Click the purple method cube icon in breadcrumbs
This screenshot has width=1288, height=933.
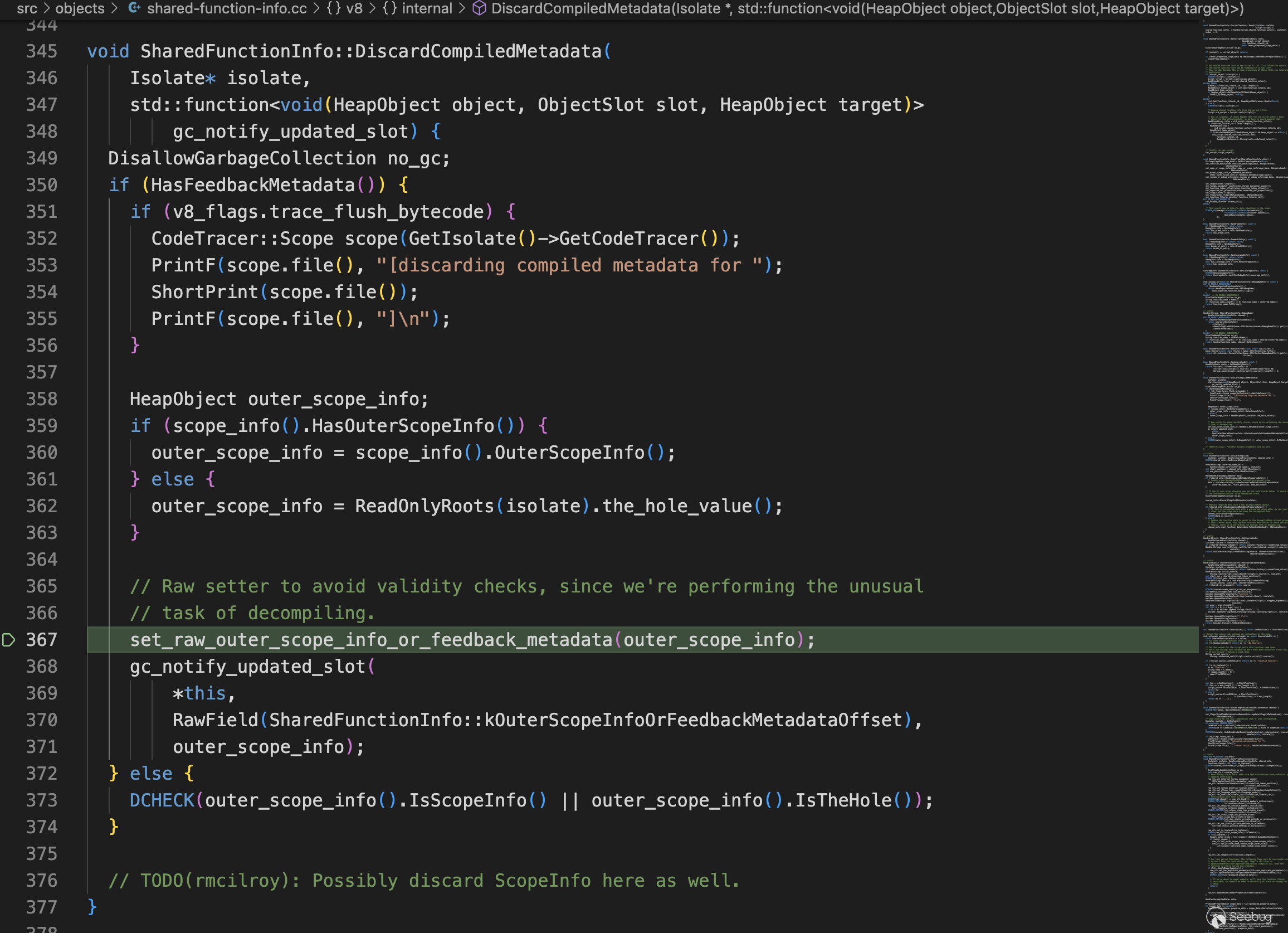pyautogui.click(x=479, y=8)
